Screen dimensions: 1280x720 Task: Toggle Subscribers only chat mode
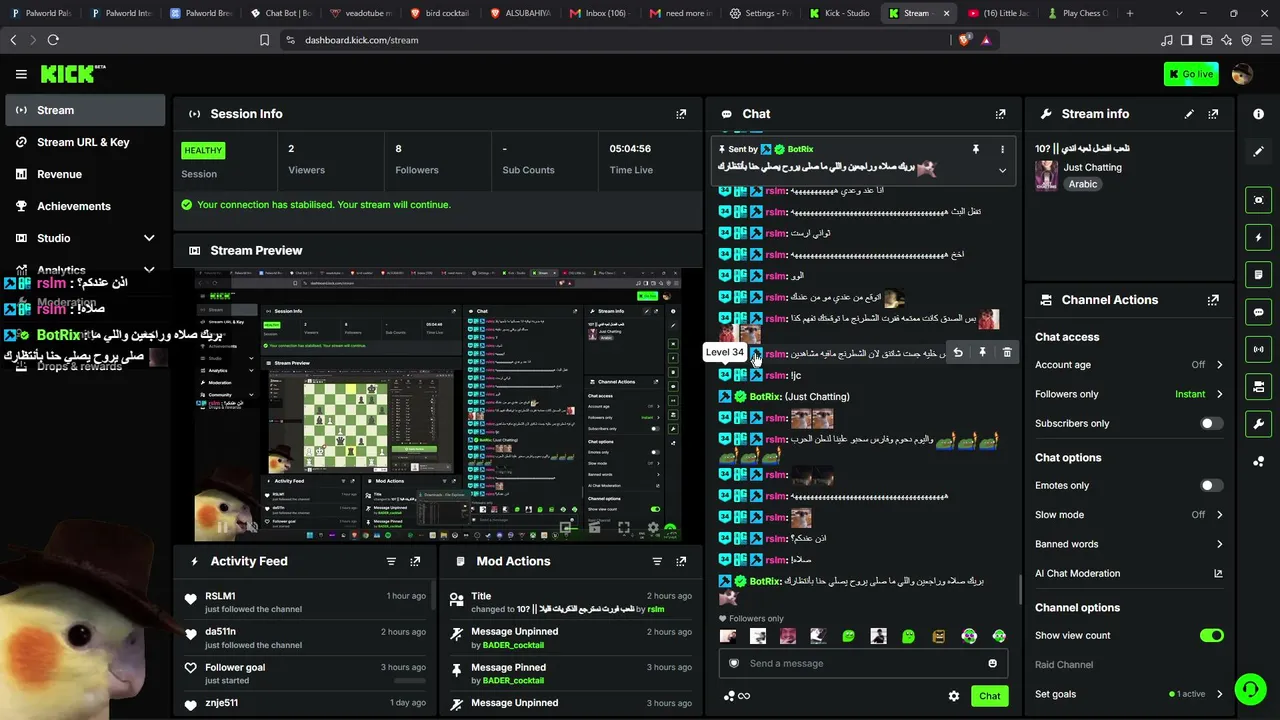point(1211,423)
